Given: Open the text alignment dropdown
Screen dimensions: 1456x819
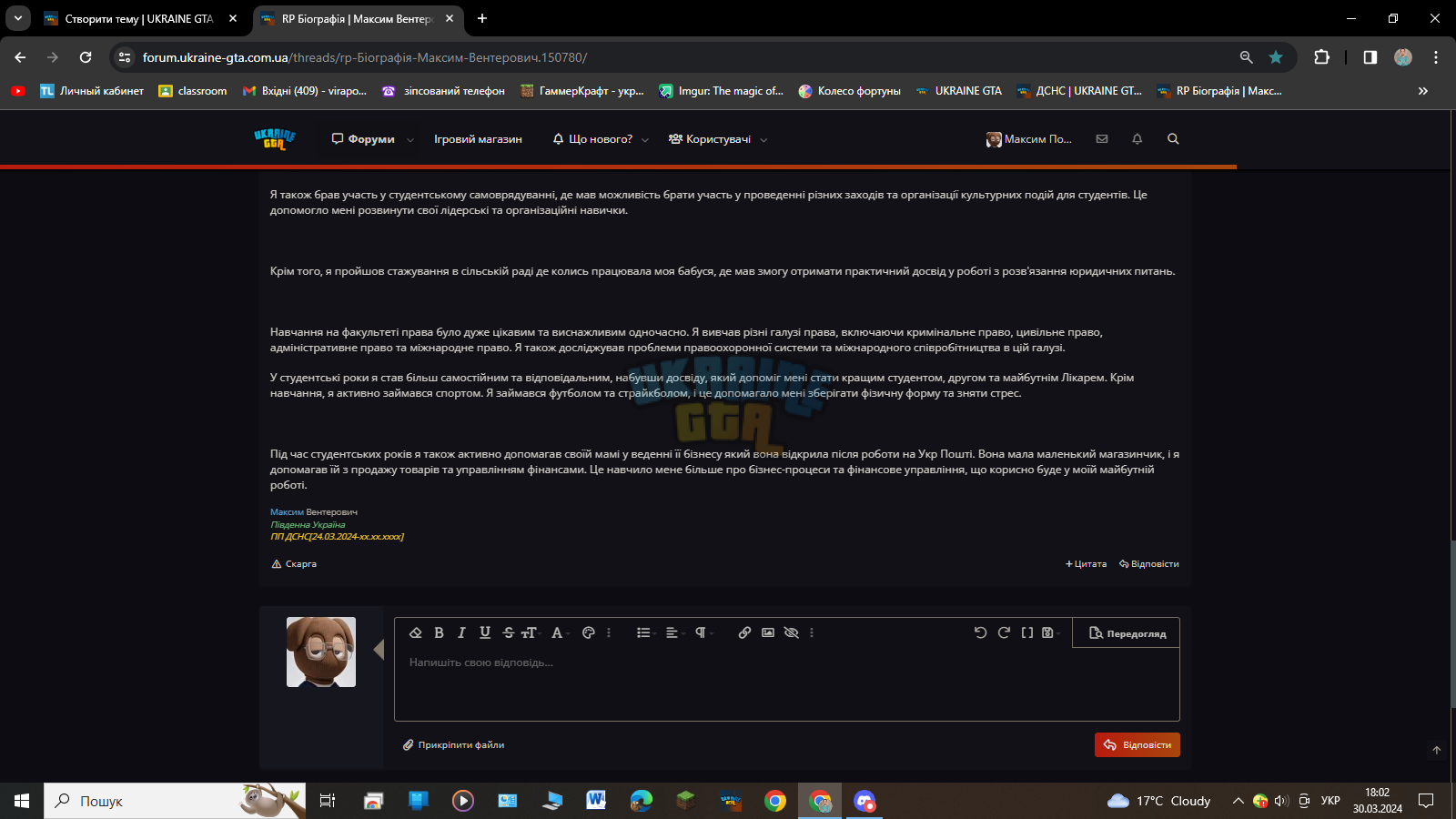Looking at the screenshot, I should (673, 632).
